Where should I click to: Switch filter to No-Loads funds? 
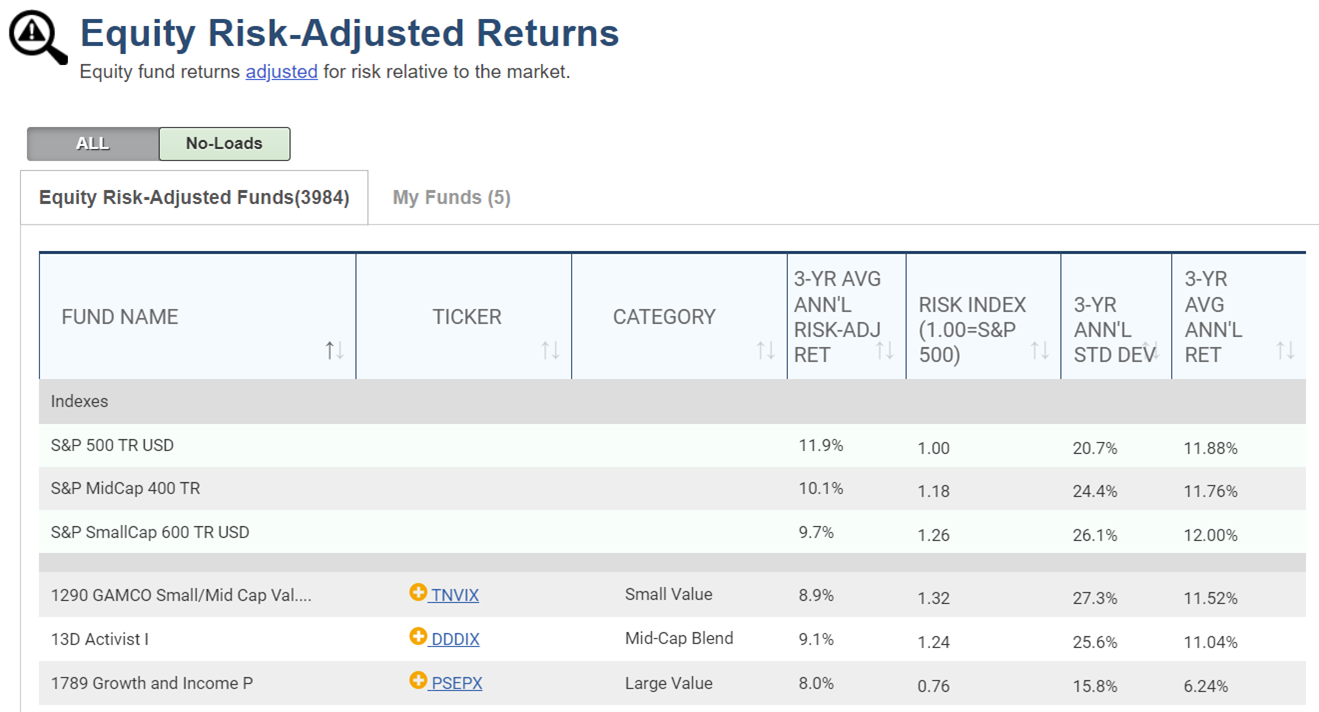point(224,144)
